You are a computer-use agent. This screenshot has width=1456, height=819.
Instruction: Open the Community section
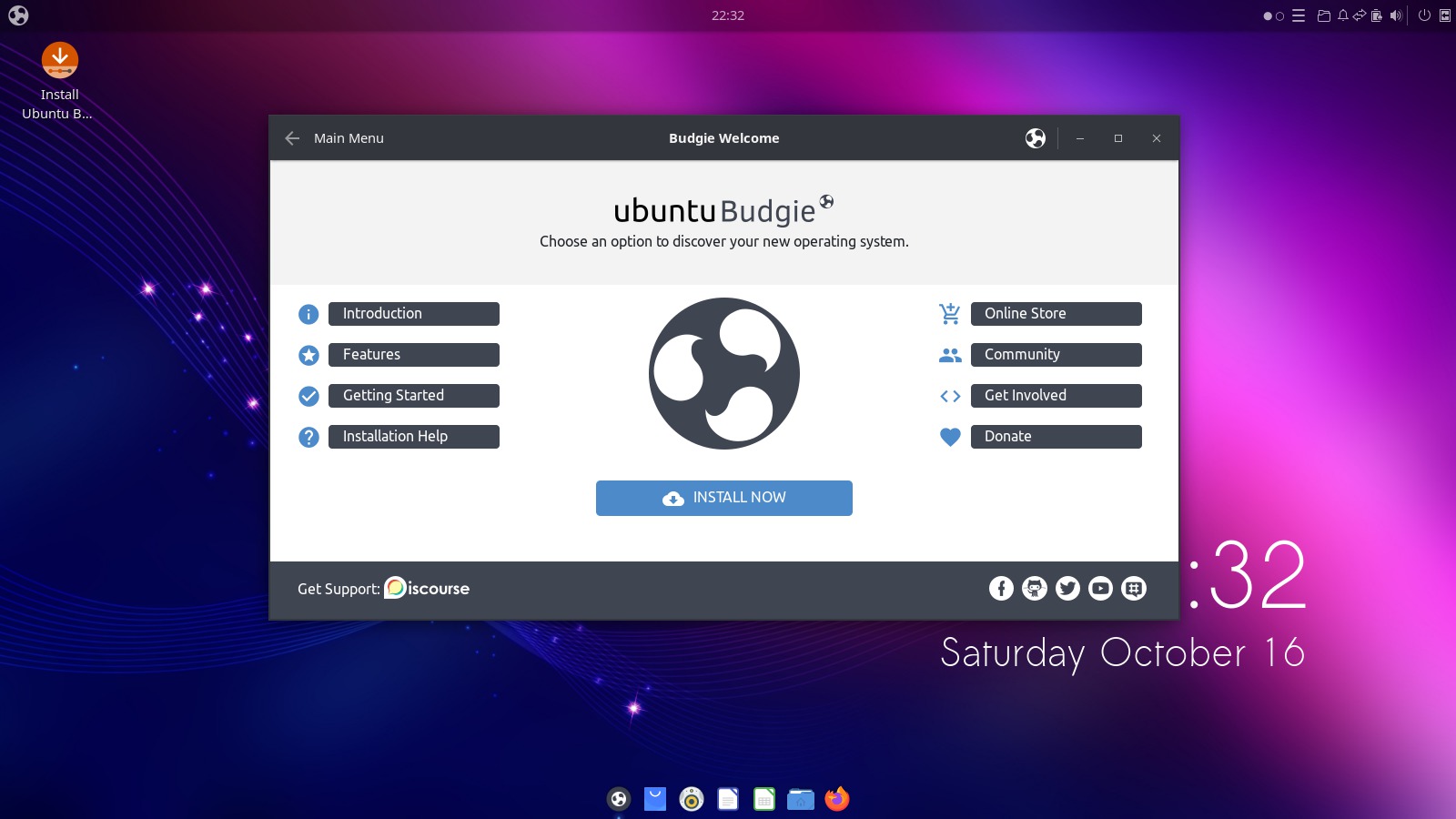1056,355
